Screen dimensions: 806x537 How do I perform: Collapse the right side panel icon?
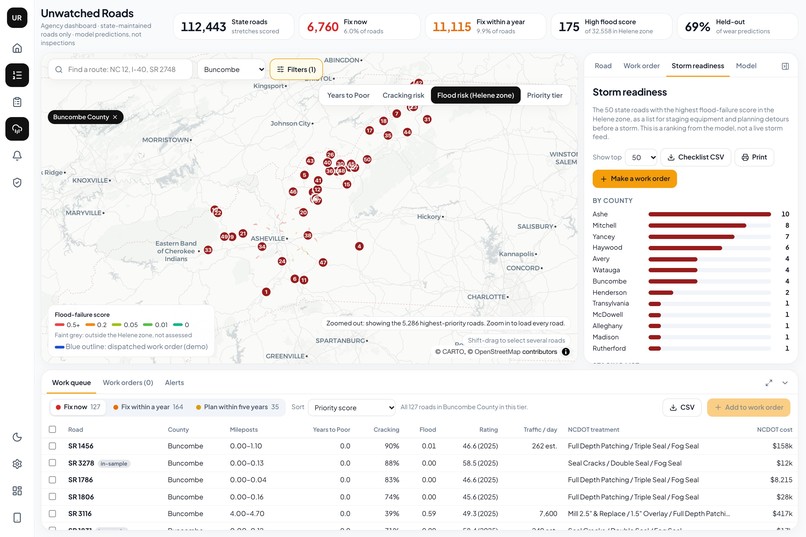coord(785,66)
